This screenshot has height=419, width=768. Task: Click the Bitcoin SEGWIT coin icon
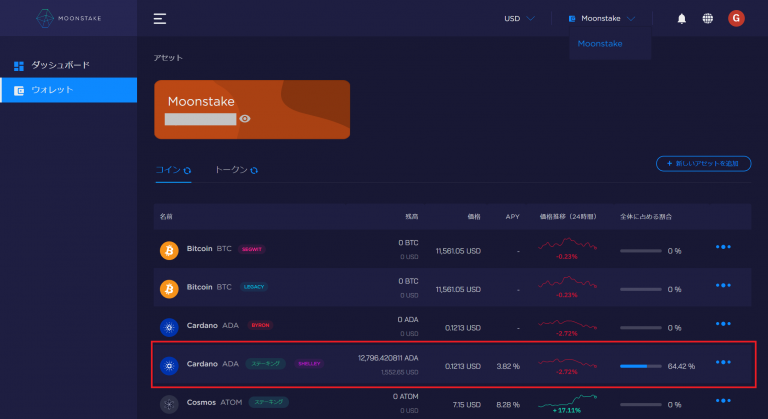pos(169,250)
